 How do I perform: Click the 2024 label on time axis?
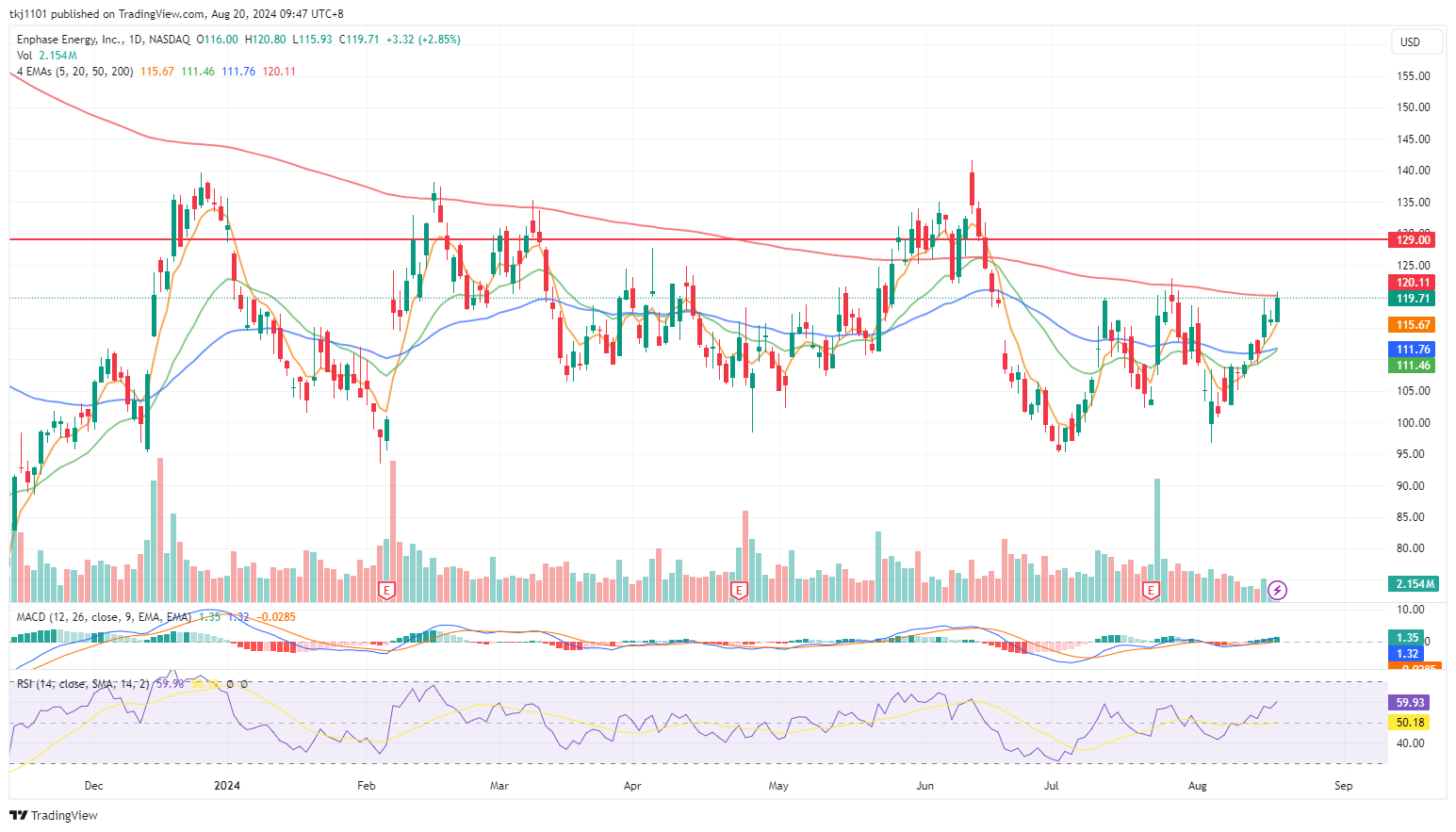coord(227,786)
